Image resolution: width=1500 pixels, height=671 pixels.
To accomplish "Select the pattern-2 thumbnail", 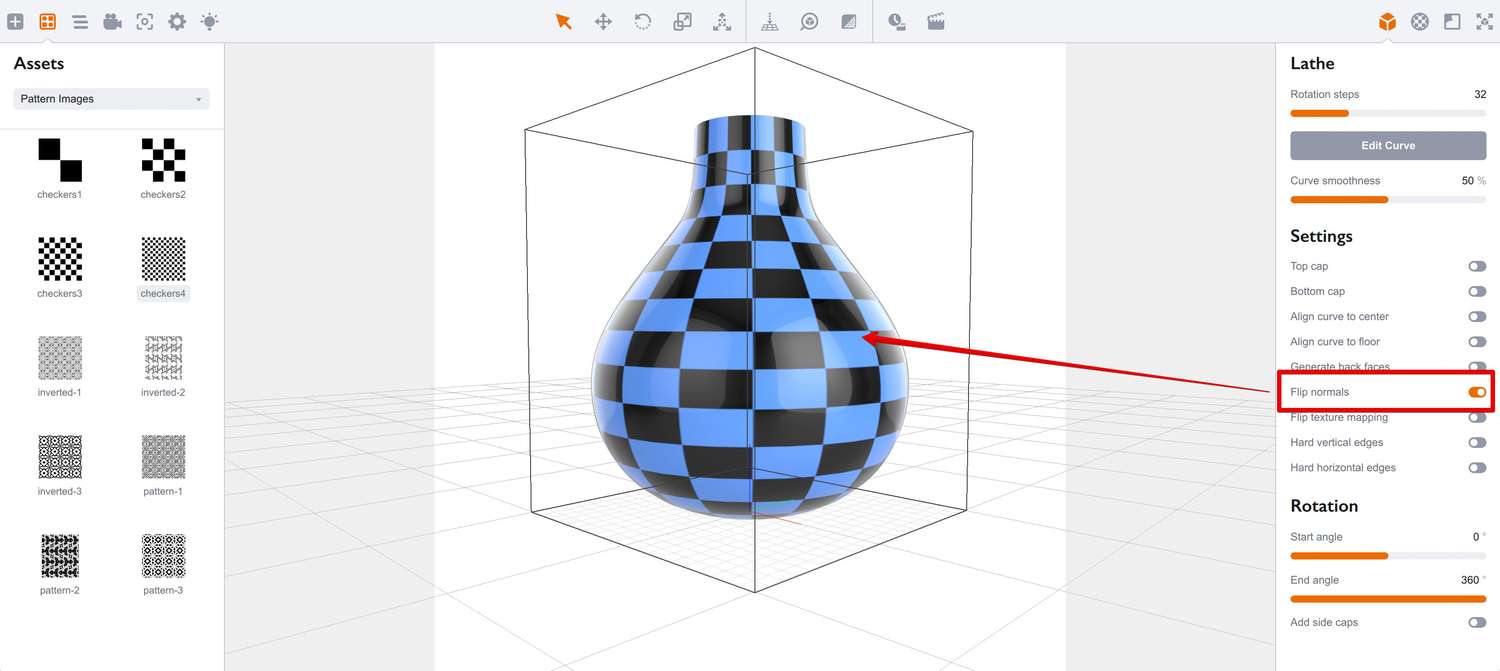I will [60, 556].
